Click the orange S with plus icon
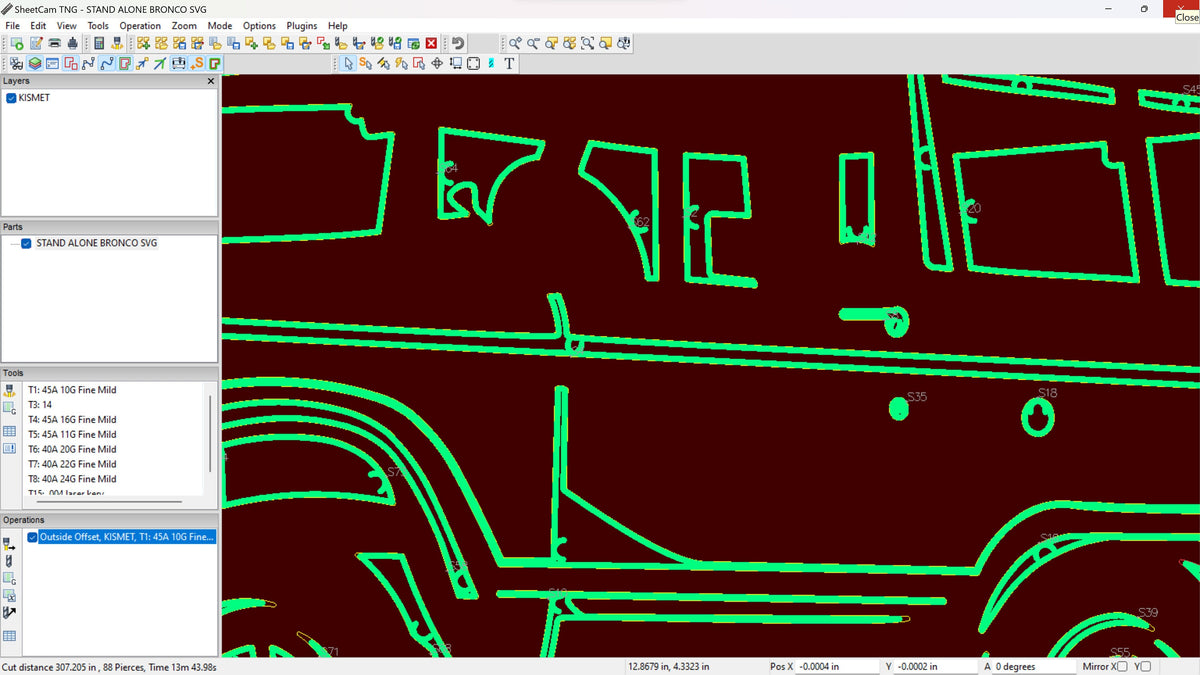 [x=197, y=63]
